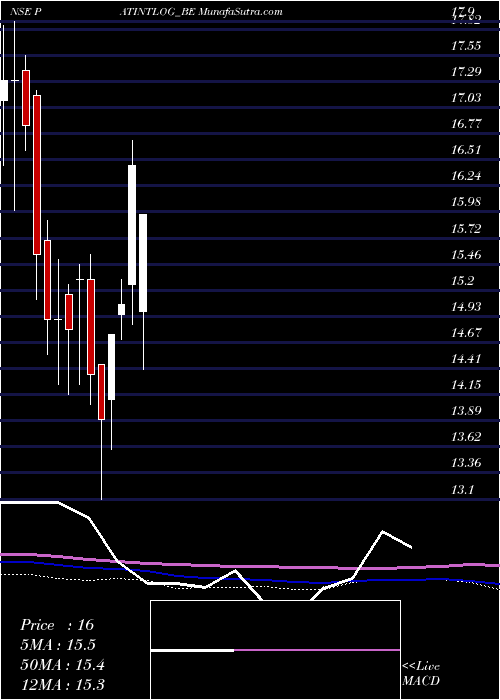Click the 14.93 price axis label
The width and height of the screenshot is (500, 700).
pos(466,306)
